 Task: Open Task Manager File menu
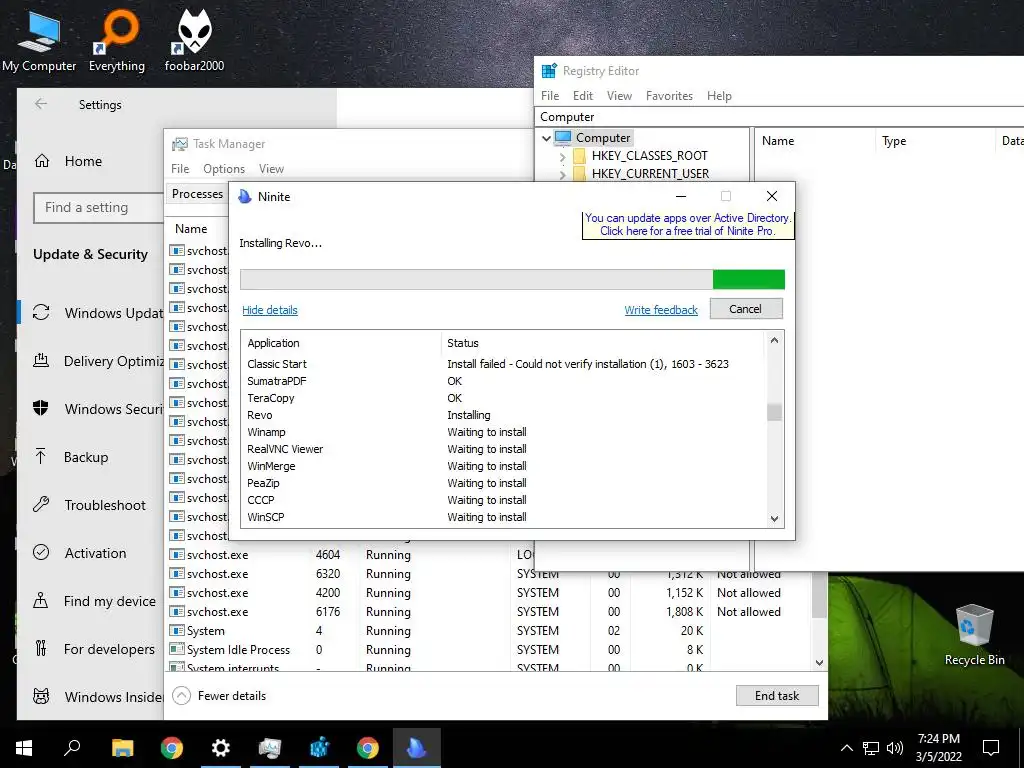point(180,168)
